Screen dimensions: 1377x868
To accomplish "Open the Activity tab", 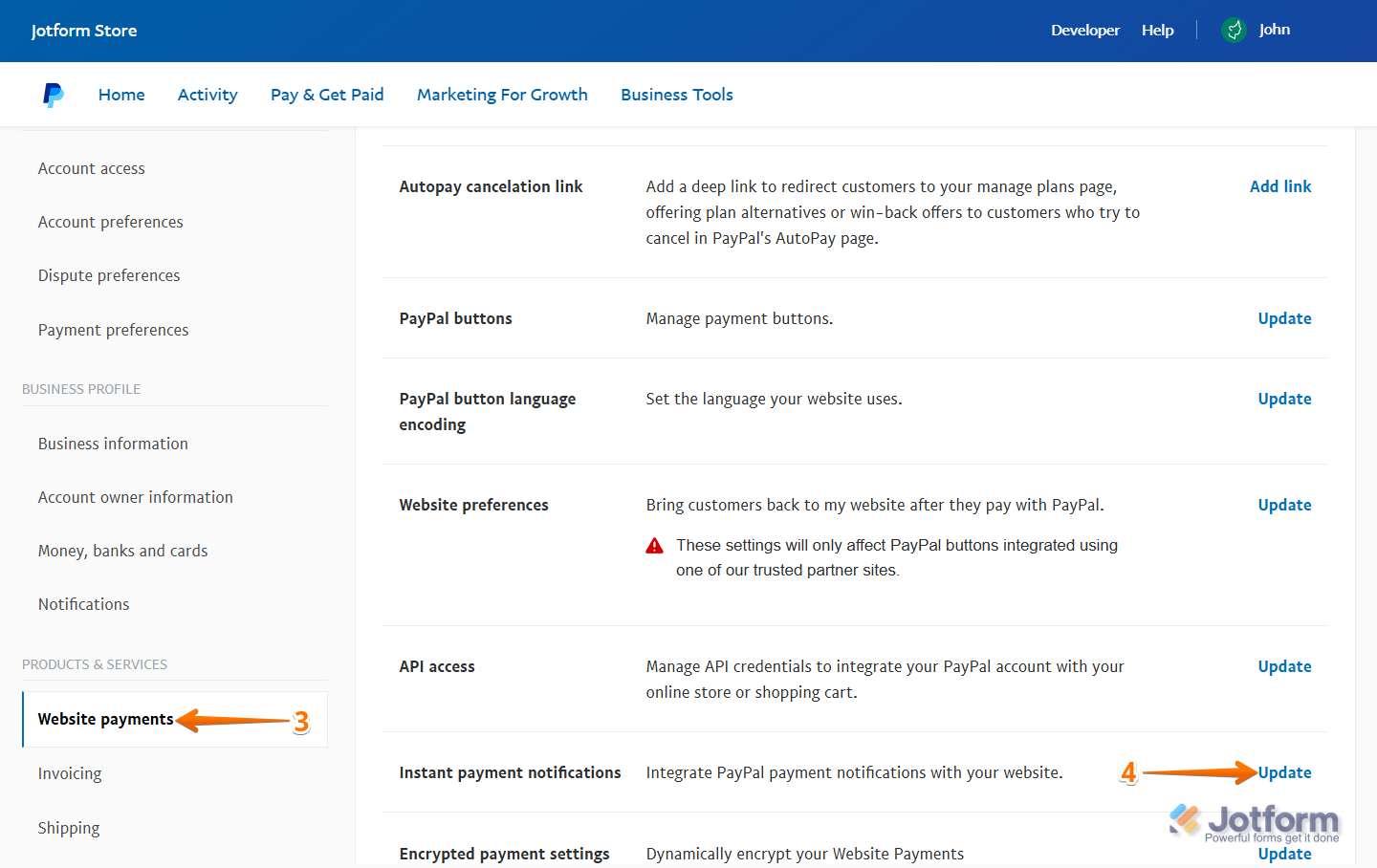I will (207, 94).
